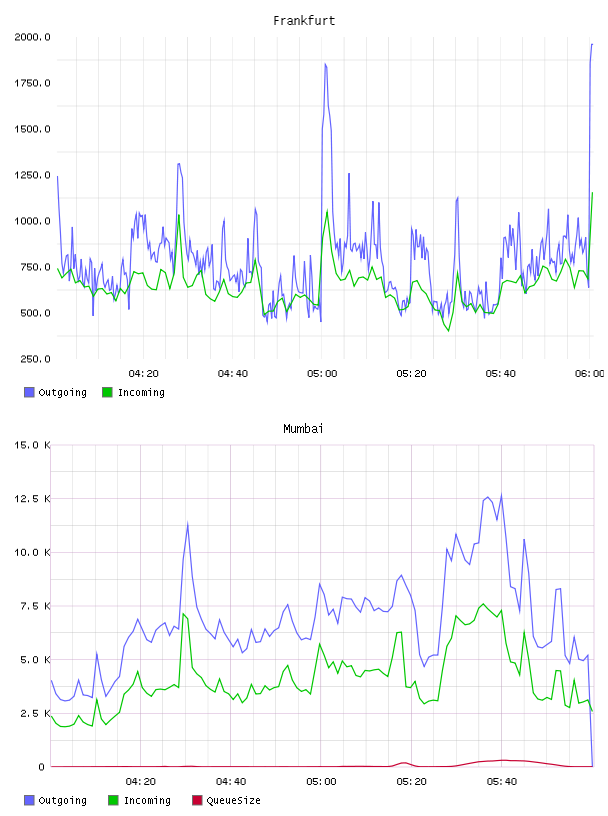
Task: Click the 1750.0 y-axis label on Frankfurt
Action: pos(32,83)
